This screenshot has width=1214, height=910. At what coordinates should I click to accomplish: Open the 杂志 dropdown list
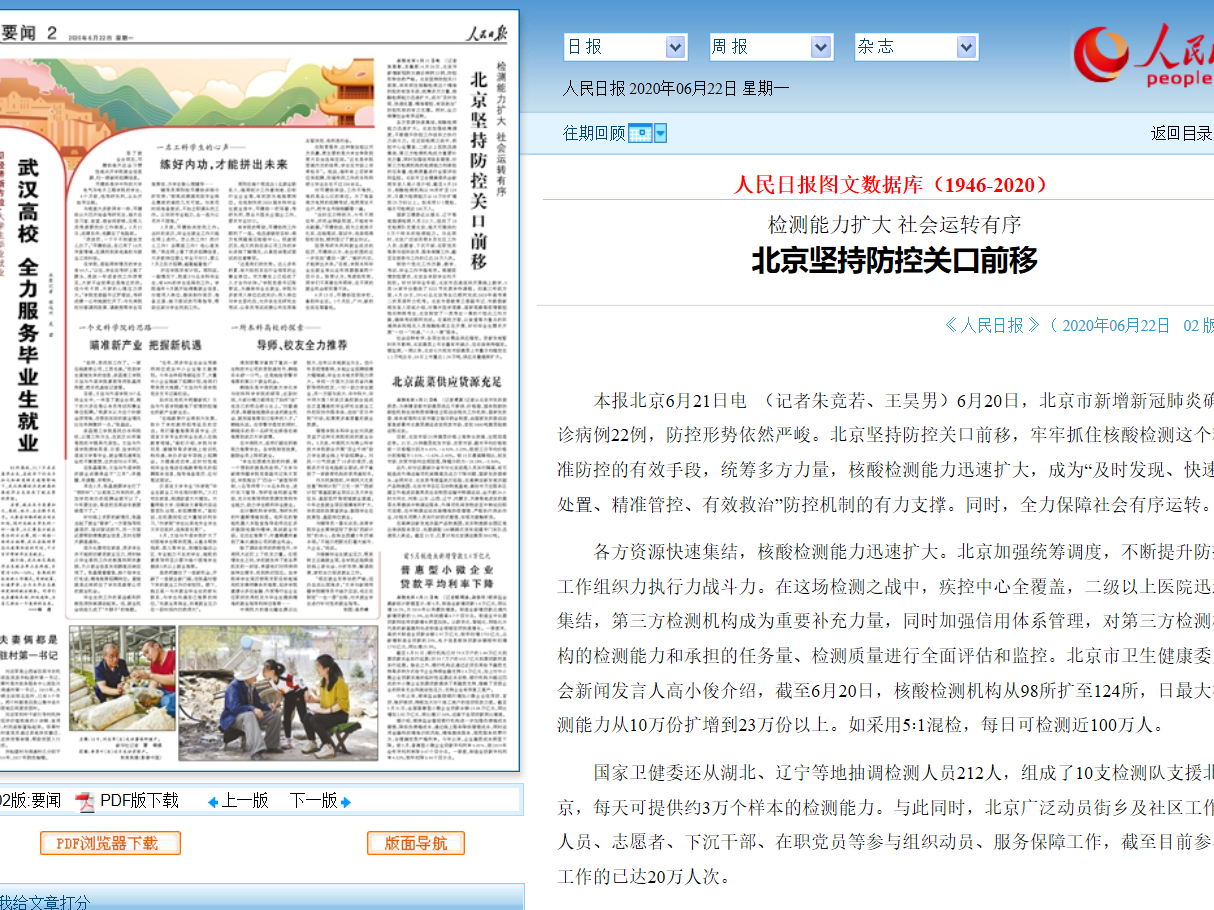915,47
